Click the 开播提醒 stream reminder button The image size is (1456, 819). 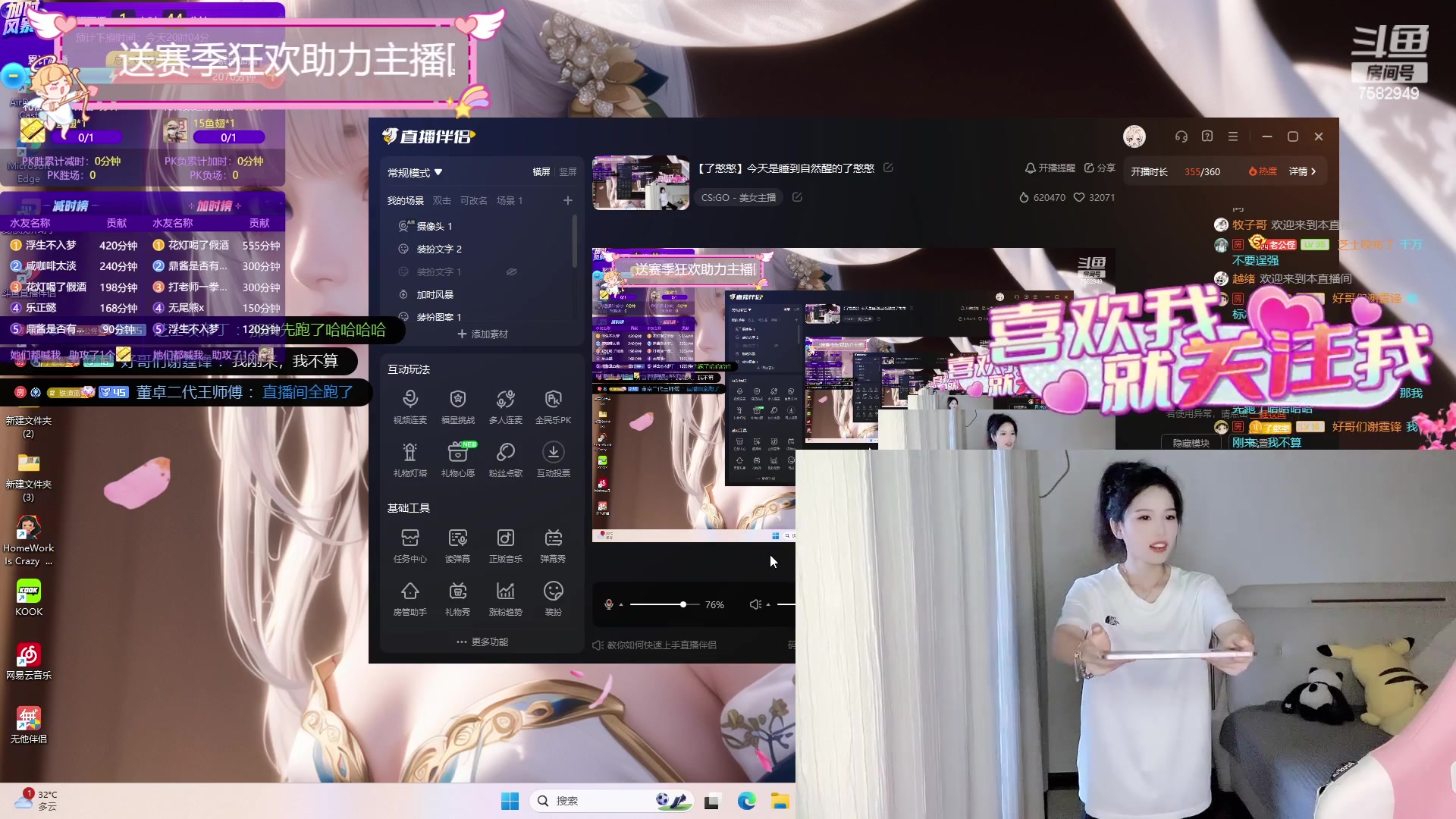point(1050,168)
